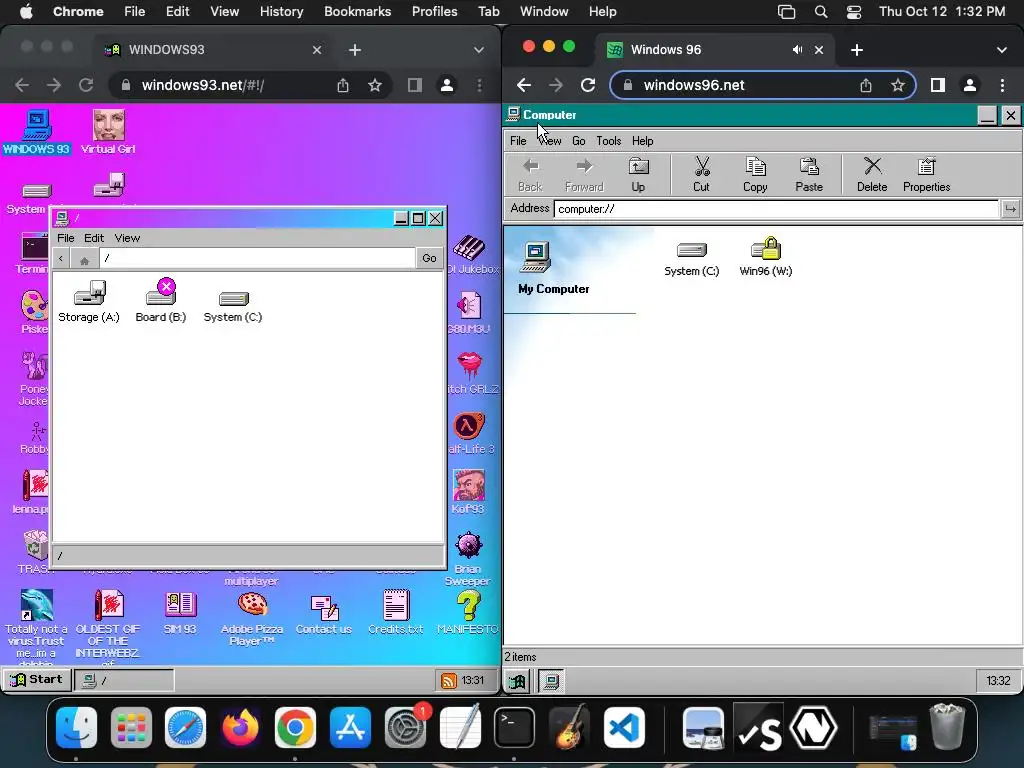1024x768 pixels.
Task: Open System (C:) in Windows 96 Computer
Action: pyautogui.click(x=692, y=259)
